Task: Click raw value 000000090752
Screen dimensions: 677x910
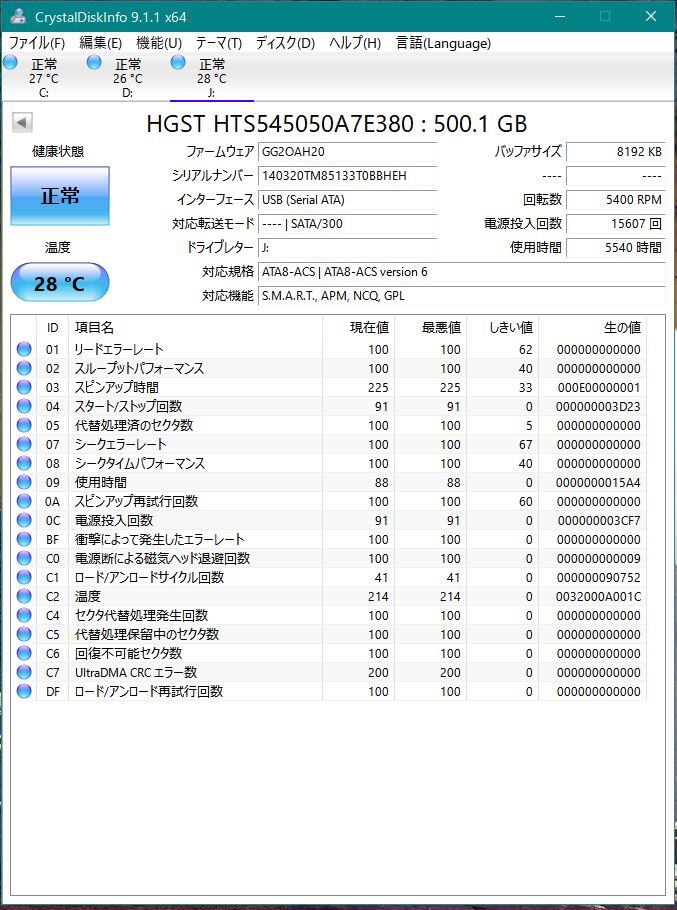Action: [x=599, y=577]
